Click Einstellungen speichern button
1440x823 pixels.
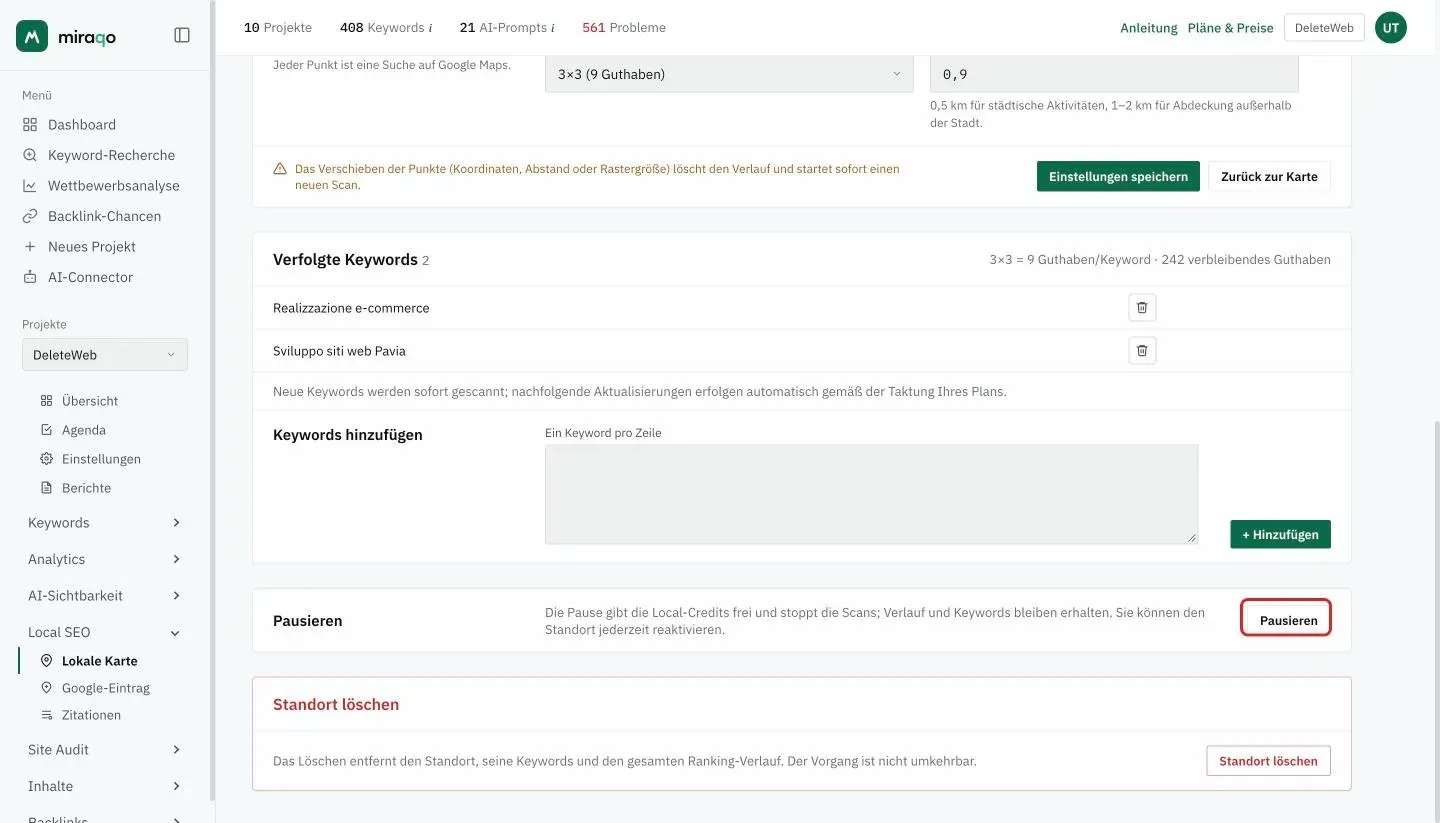point(1118,176)
